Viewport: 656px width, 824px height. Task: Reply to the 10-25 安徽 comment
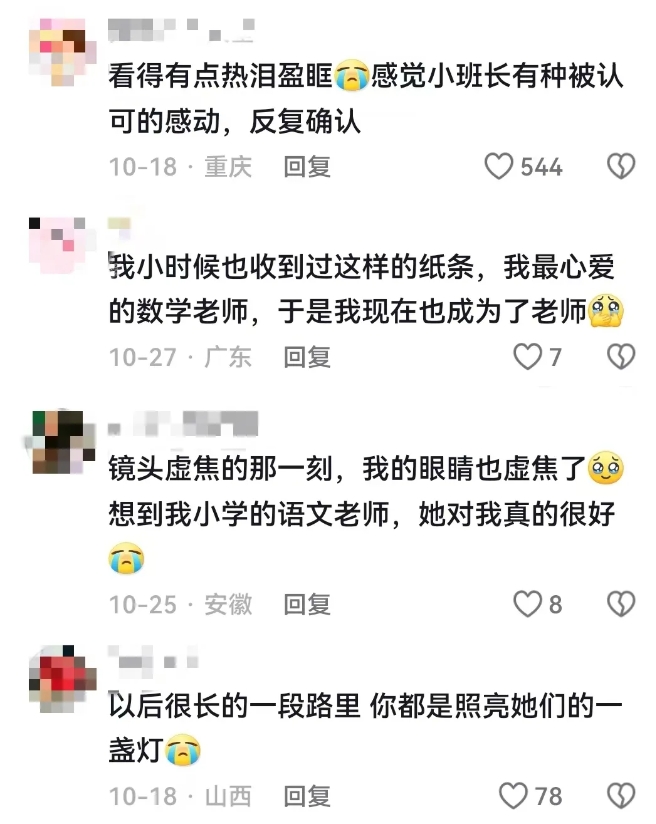[307, 604]
